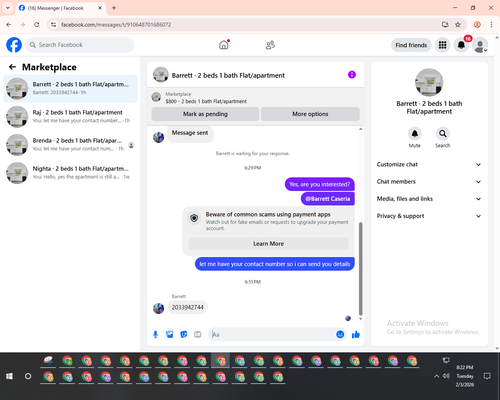Click Find friends button
This screenshot has height=400, width=500.
(x=411, y=45)
